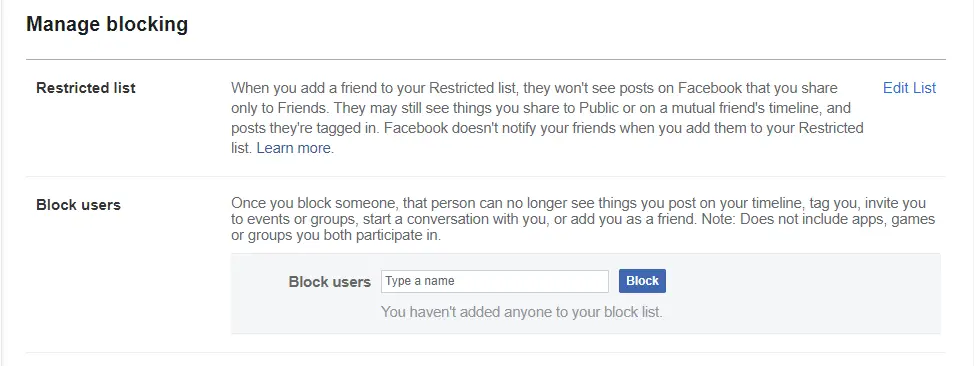Click the Manage blocking heading
The height and width of the screenshot is (366, 974).
tap(107, 25)
